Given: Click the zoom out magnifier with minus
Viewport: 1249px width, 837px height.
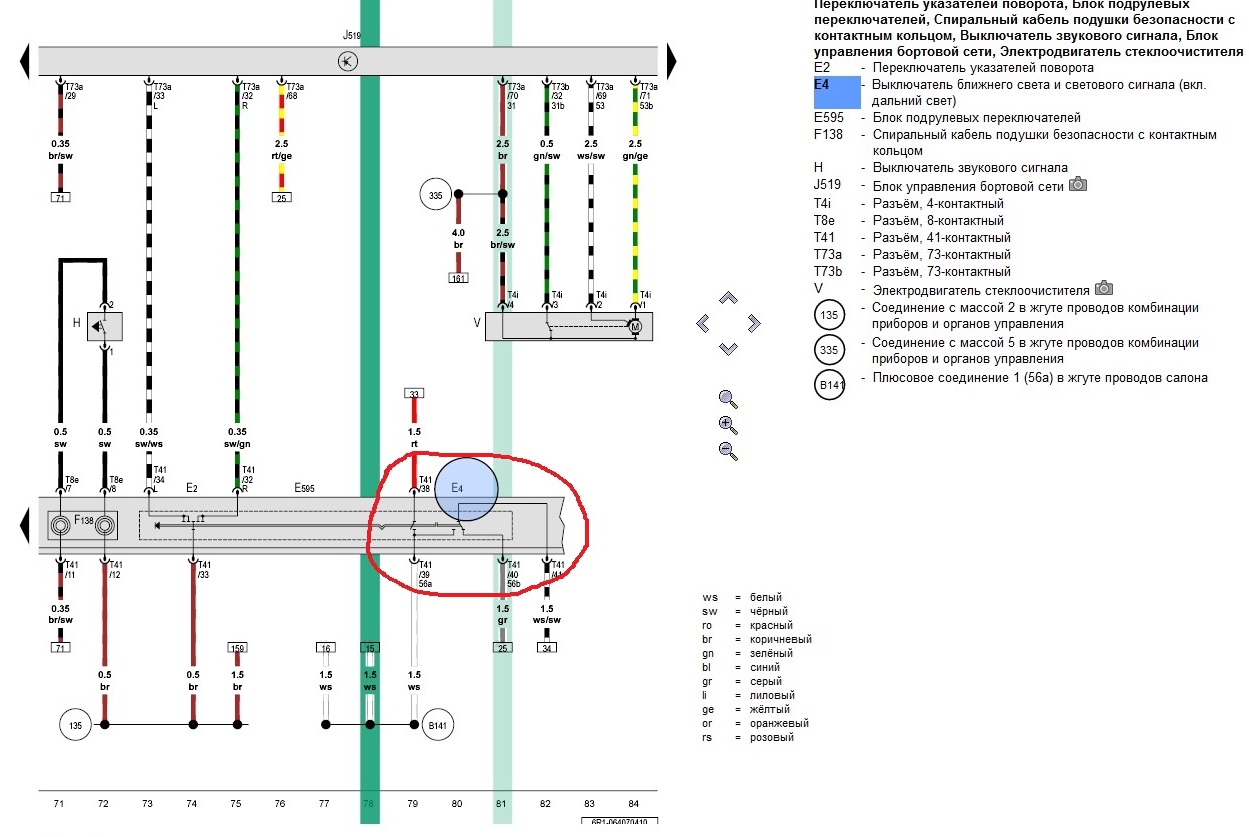Looking at the screenshot, I should click(728, 450).
